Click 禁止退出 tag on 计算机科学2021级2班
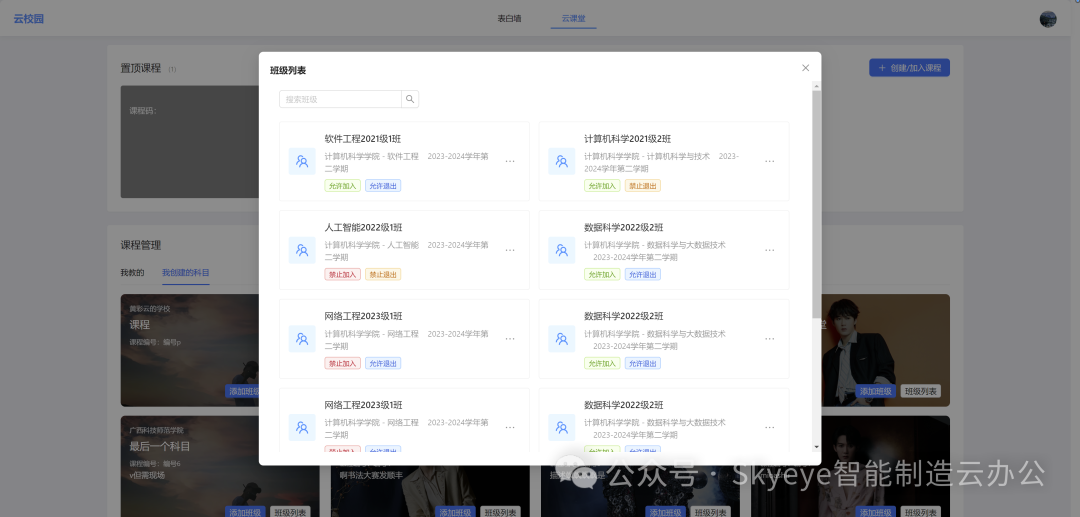The width and height of the screenshot is (1080, 517). (x=643, y=185)
